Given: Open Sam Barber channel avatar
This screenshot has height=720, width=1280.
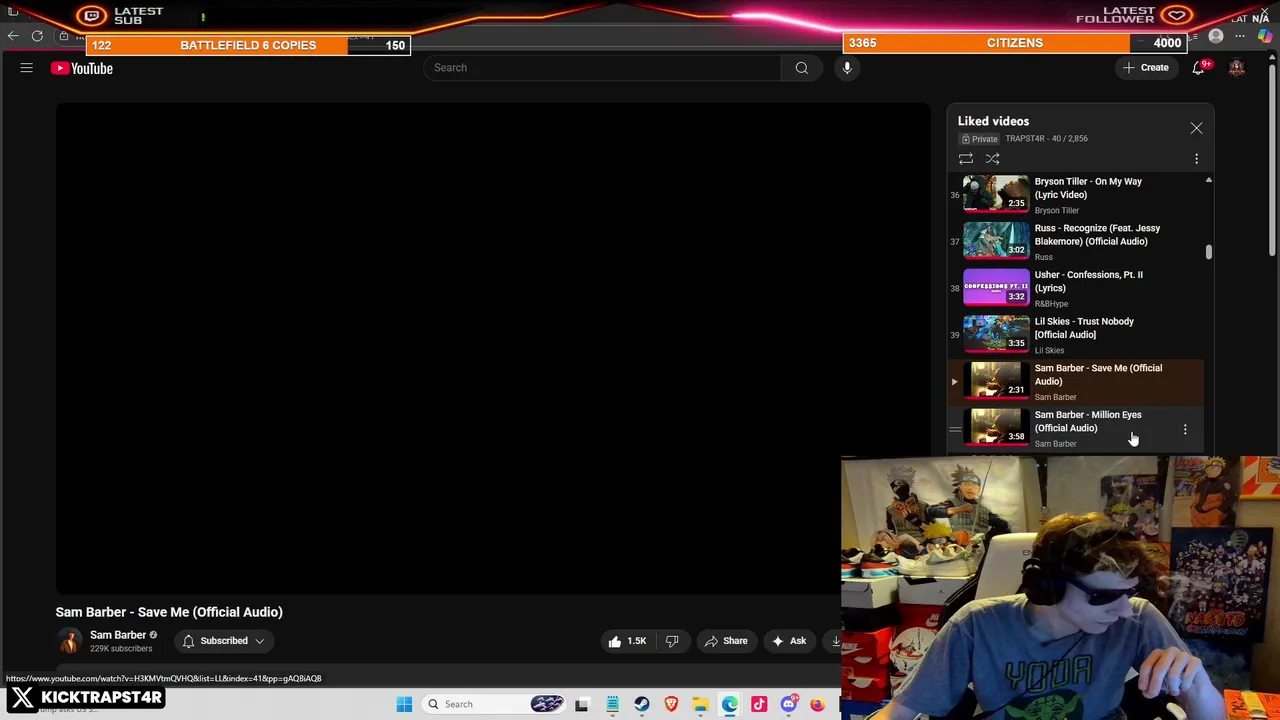Looking at the screenshot, I should coord(69,641).
